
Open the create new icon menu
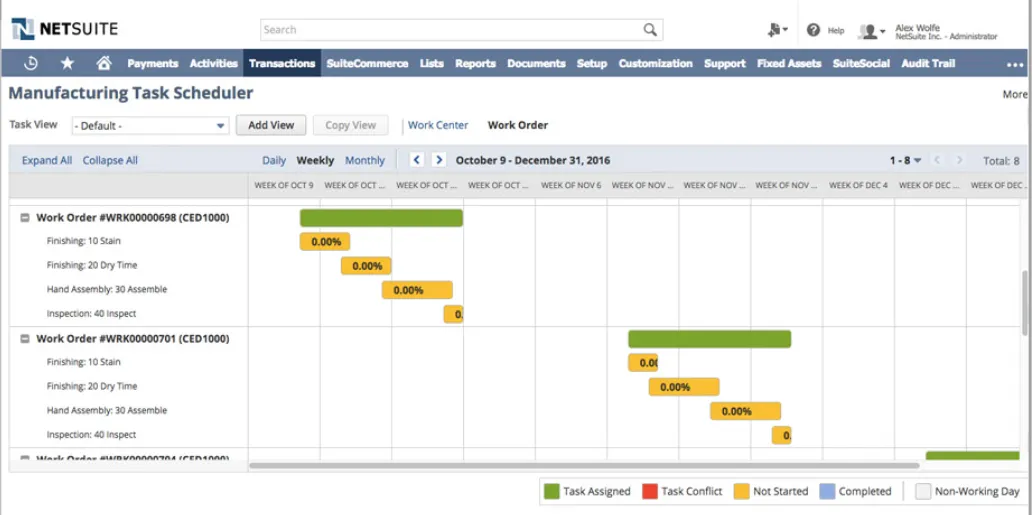pos(777,30)
